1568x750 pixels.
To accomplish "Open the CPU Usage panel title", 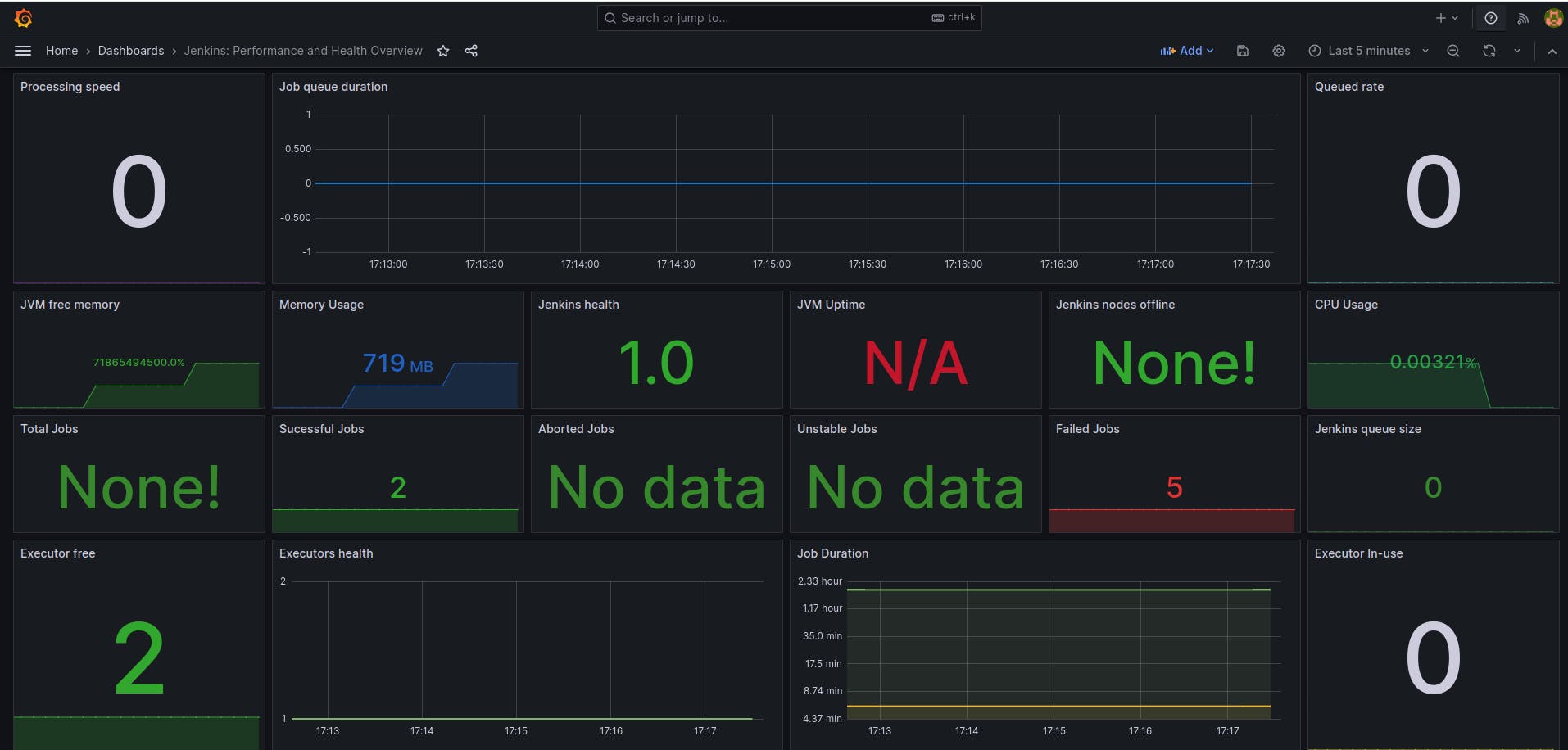I will pos(1346,305).
